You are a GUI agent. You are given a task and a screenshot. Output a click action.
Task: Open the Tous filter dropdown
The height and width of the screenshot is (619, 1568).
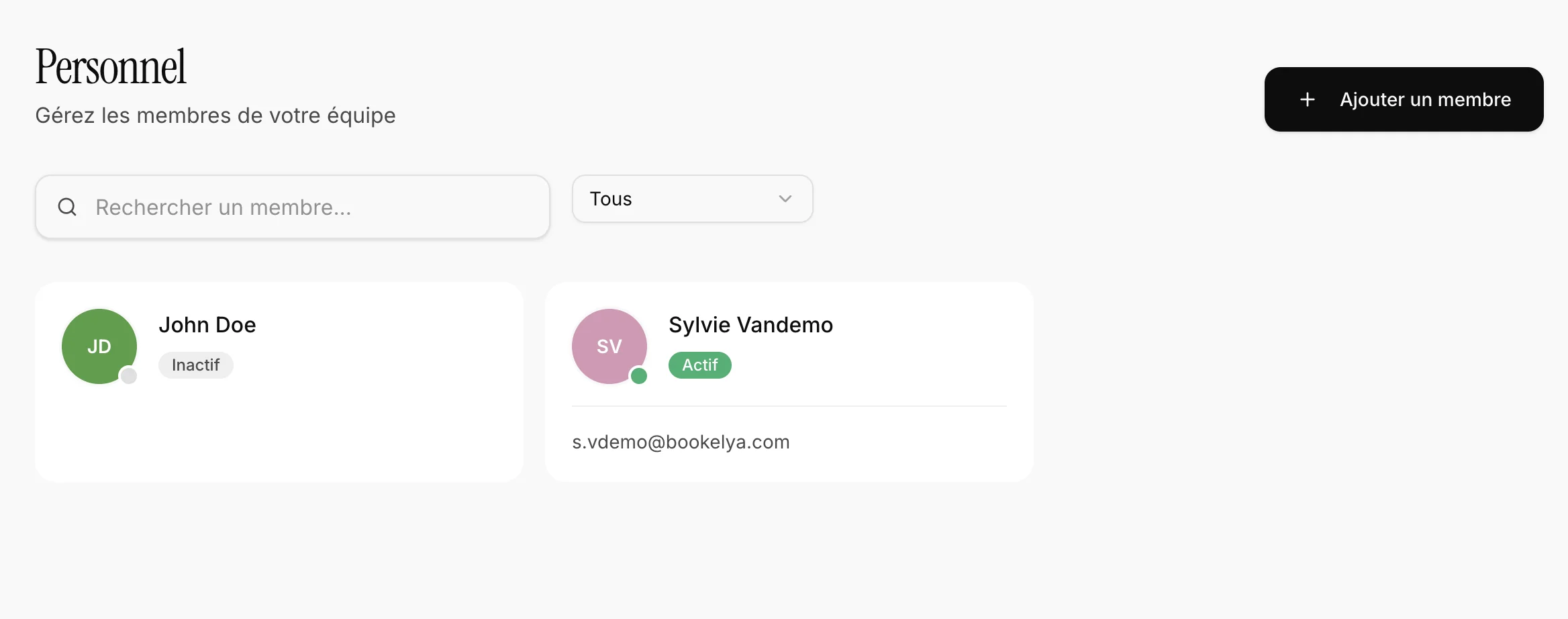tap(691, 199)
